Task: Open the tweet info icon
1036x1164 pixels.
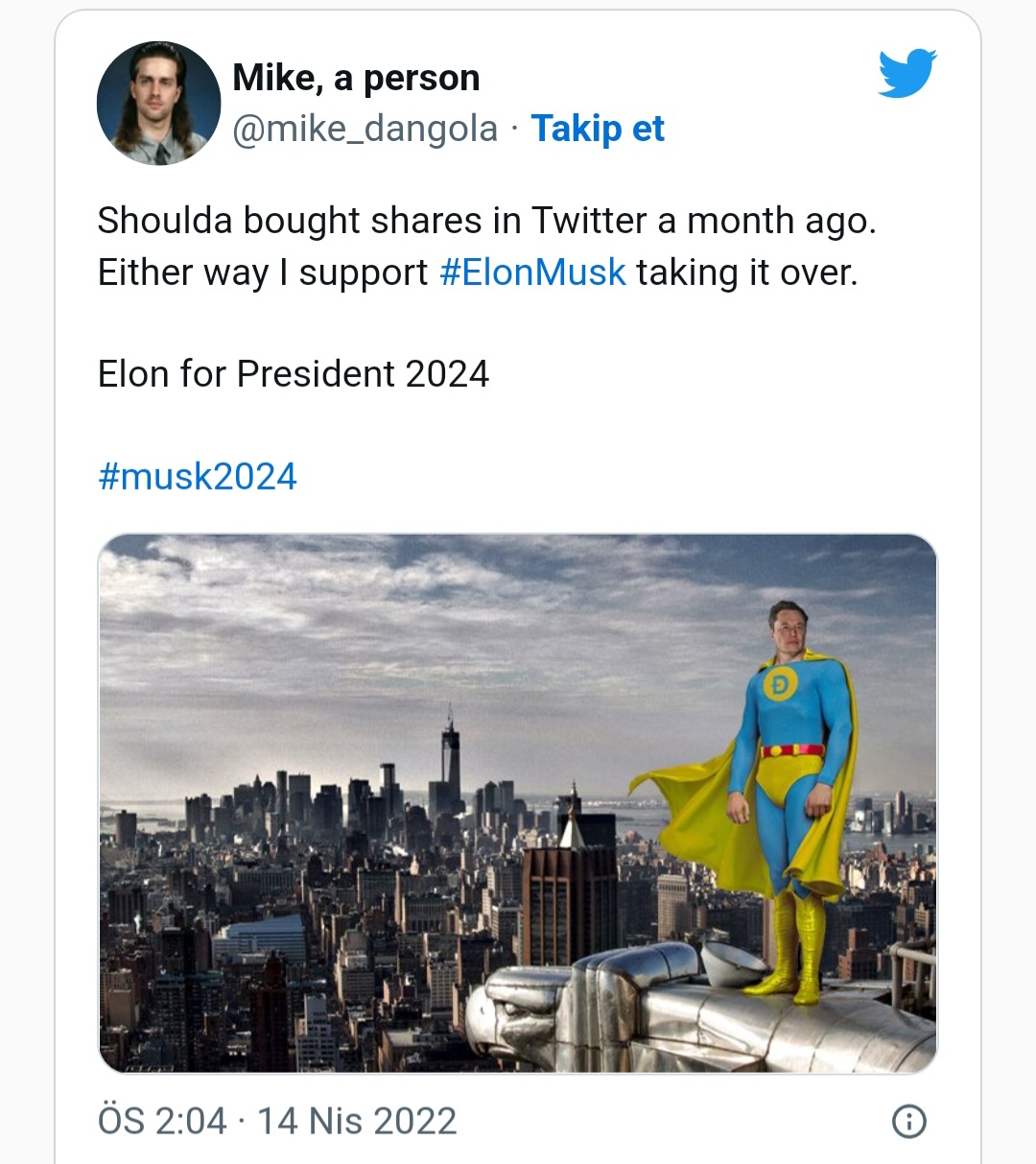Action: 908,1121
